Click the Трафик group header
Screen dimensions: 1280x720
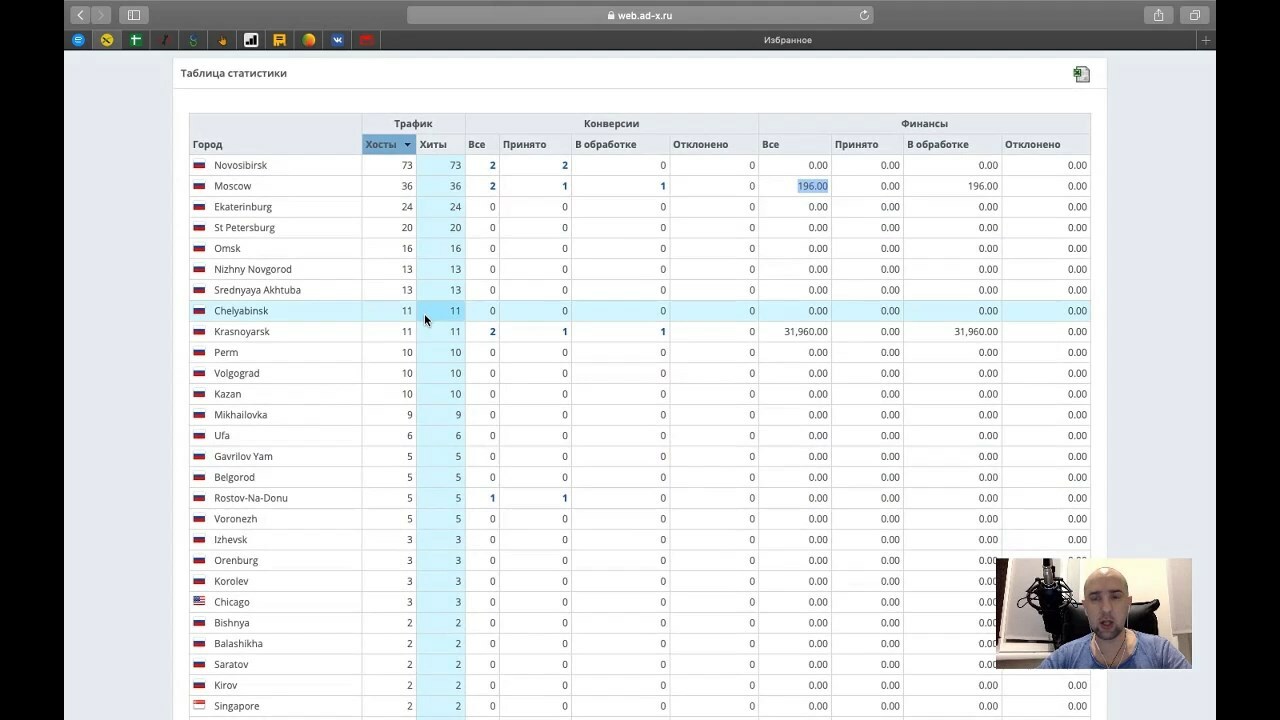pos(413,124)
